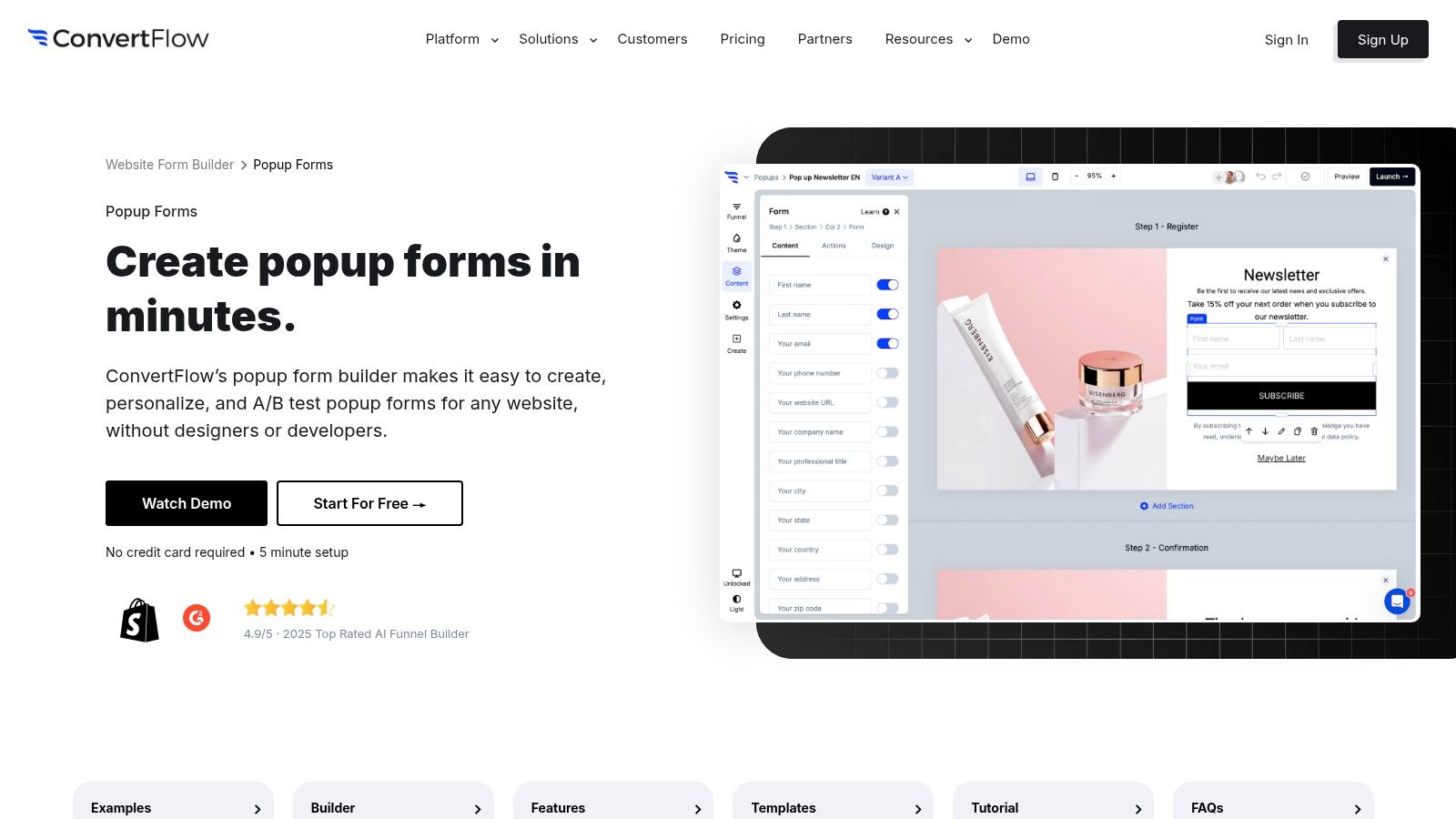Expand the Platform dropdown menu
The image size is (1456, 819).
pos(462,39)
